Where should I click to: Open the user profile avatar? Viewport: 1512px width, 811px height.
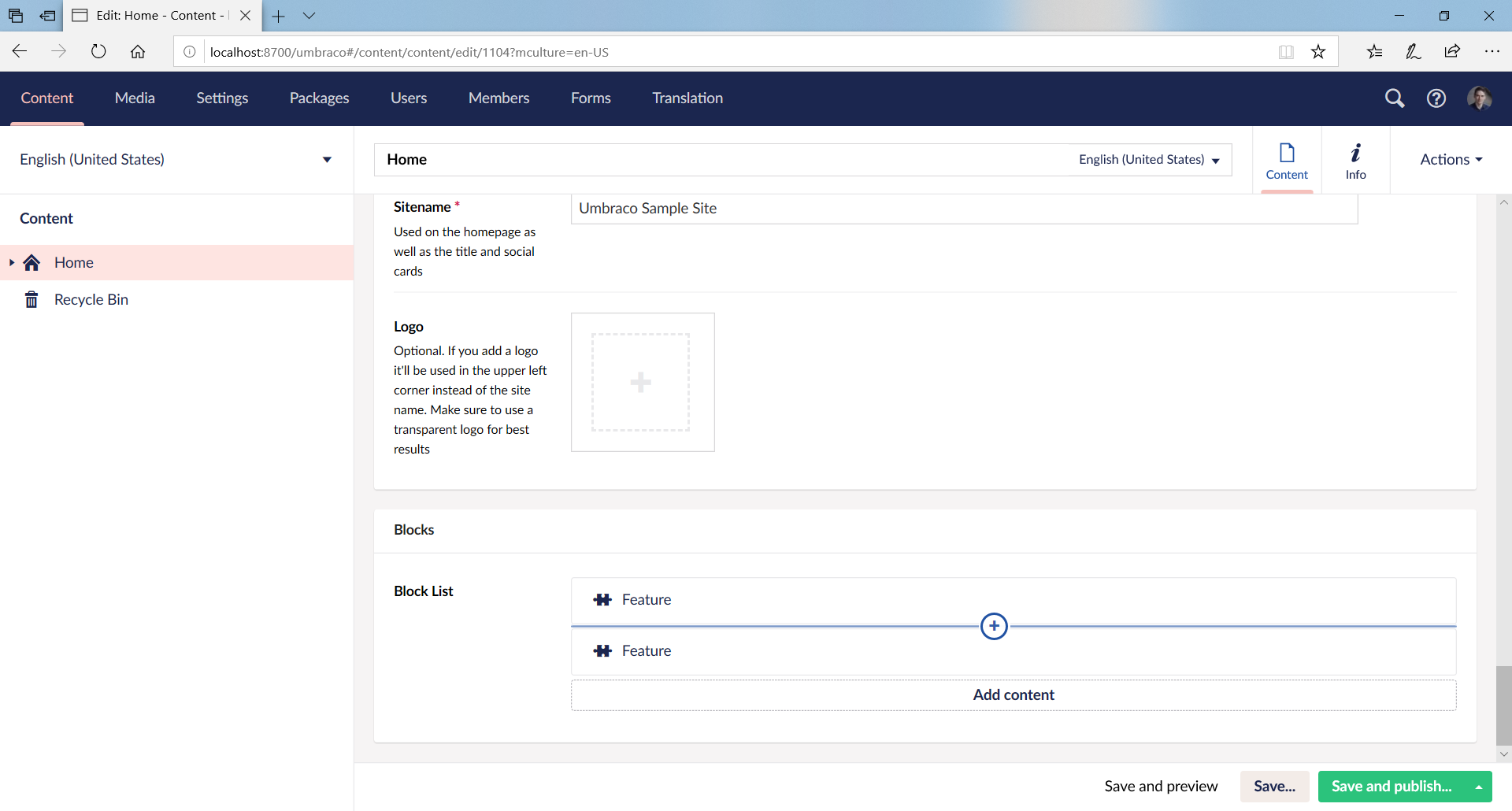pyautogui.click(x=1480, y=98)
